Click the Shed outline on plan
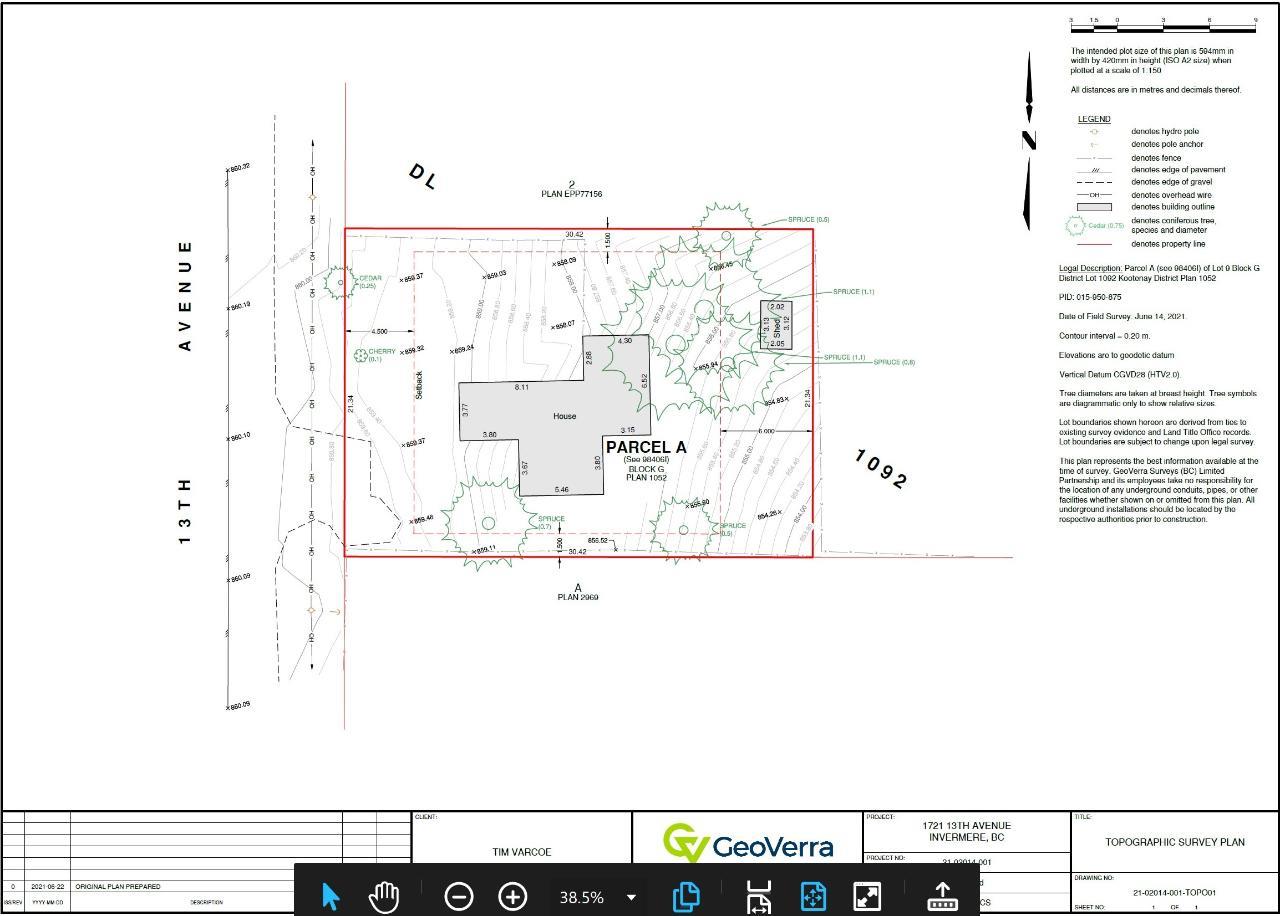Viewport: 1280px width, 916px height. click(776, 325)
